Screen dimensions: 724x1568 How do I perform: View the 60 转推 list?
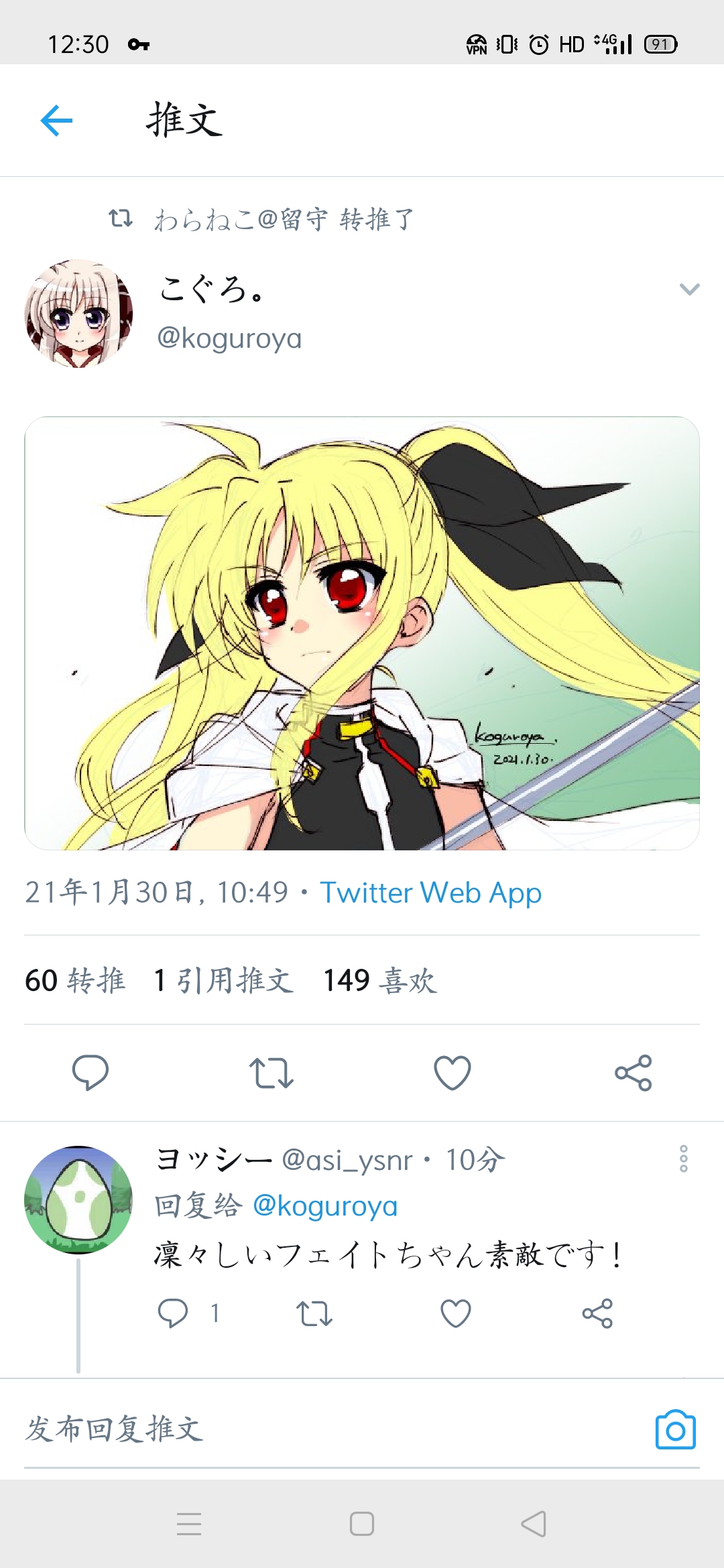pos(75,980)
